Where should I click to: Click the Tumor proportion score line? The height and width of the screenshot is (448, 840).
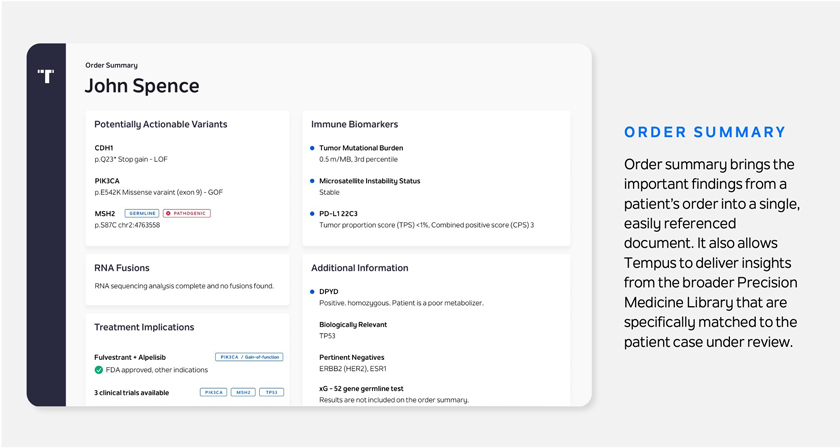[426, 225]
